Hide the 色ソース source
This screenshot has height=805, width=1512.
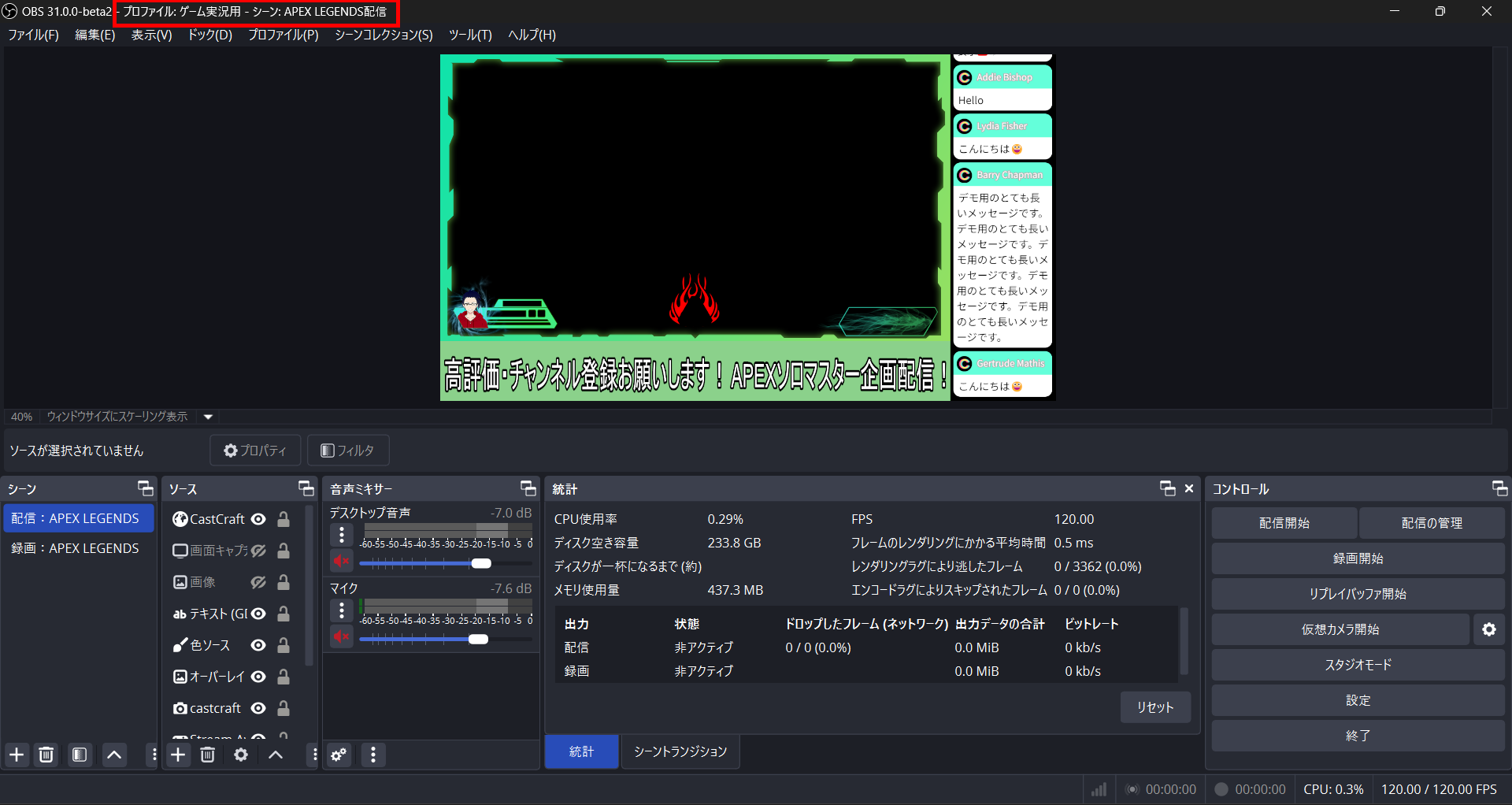(258, 645)
